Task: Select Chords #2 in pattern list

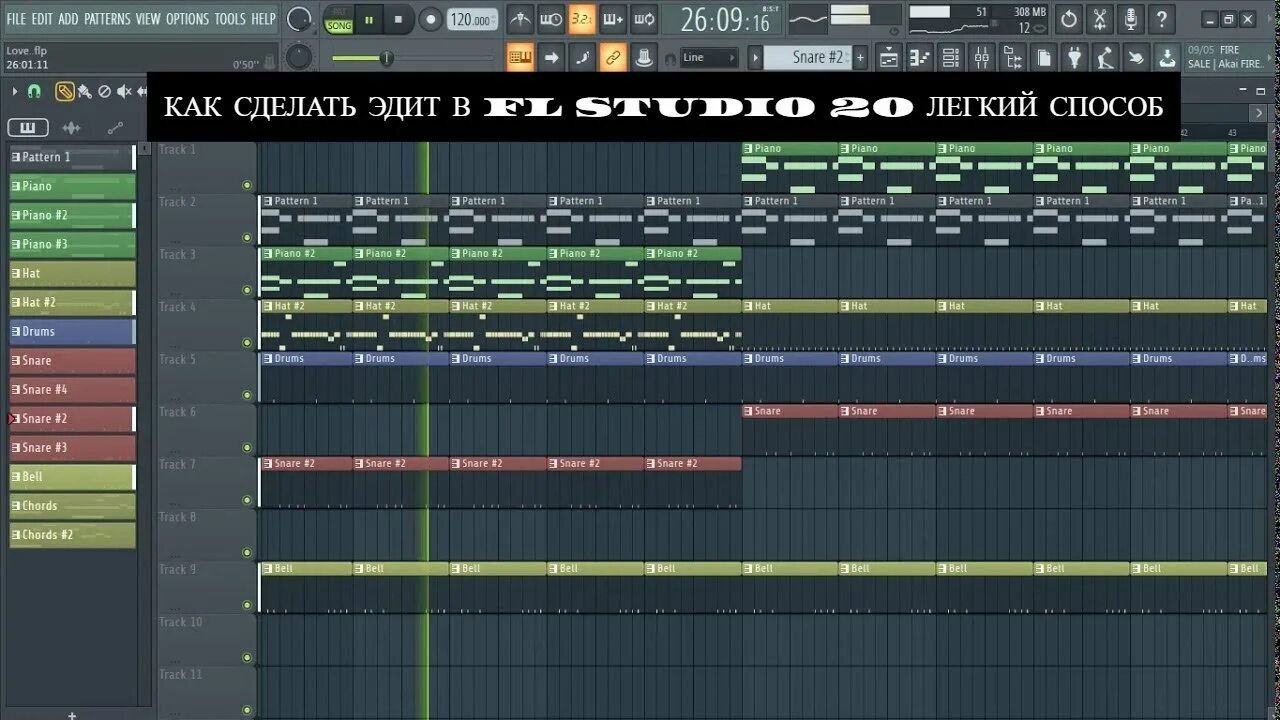Action: coord(72,535)
